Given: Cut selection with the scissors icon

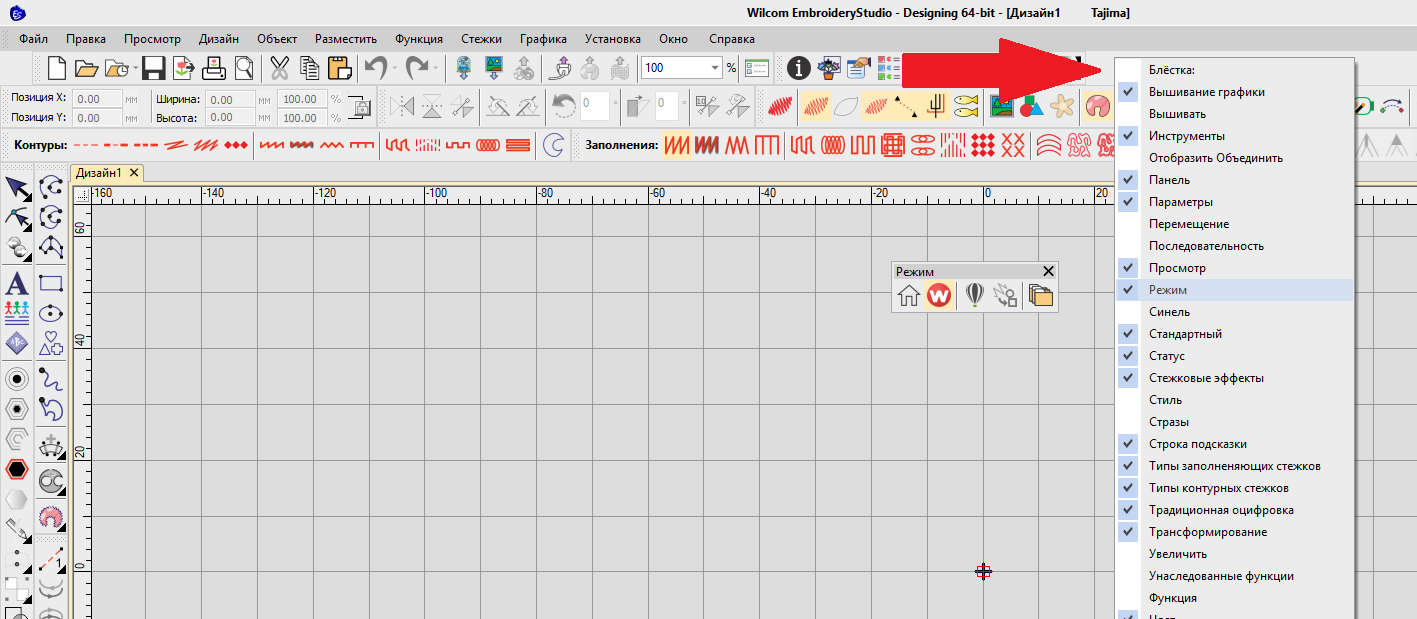Looking at the screenshot, I should click(280, 68).
